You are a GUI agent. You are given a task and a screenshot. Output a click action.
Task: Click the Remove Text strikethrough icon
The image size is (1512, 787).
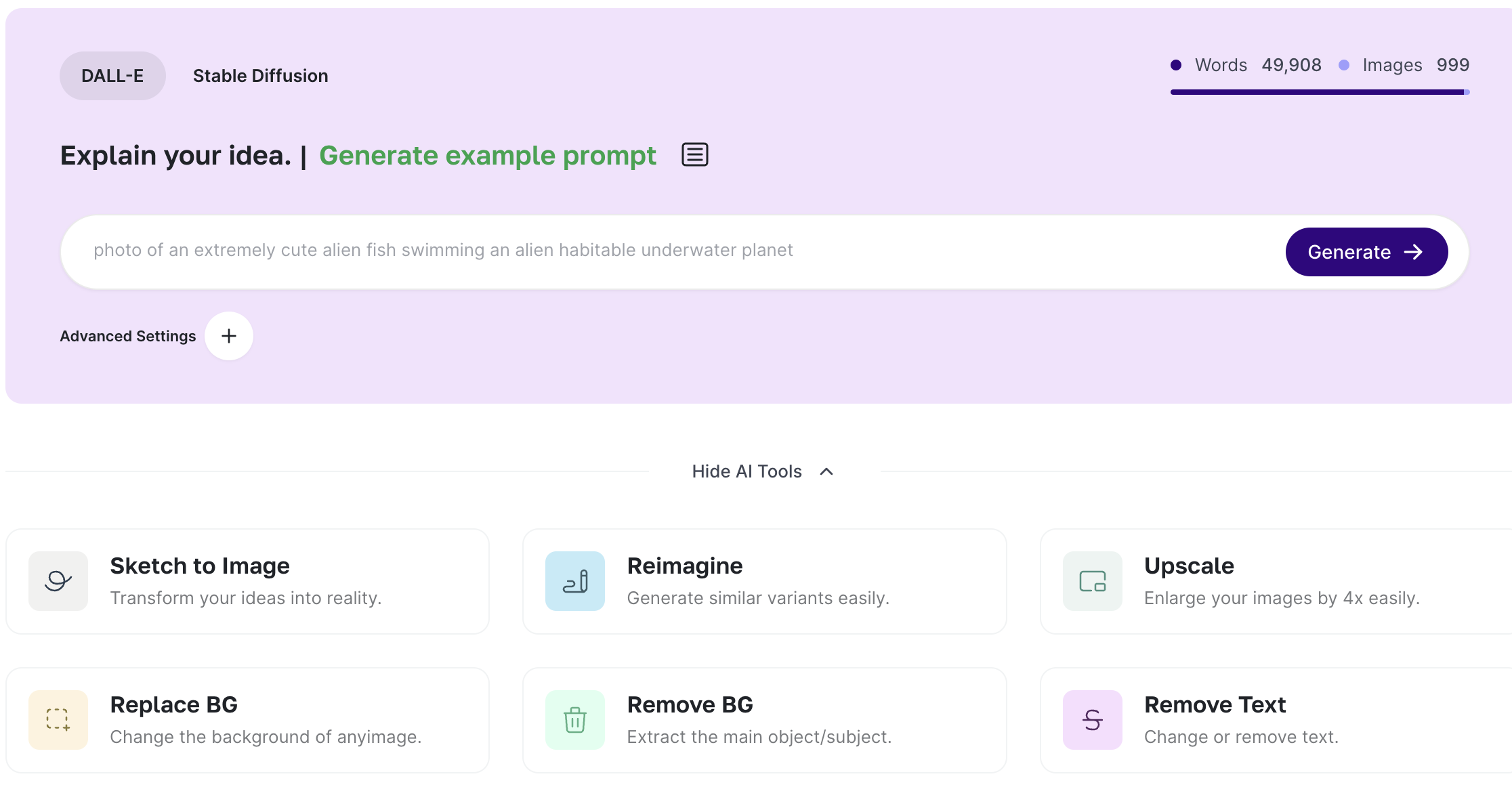tap(1092, 719)
